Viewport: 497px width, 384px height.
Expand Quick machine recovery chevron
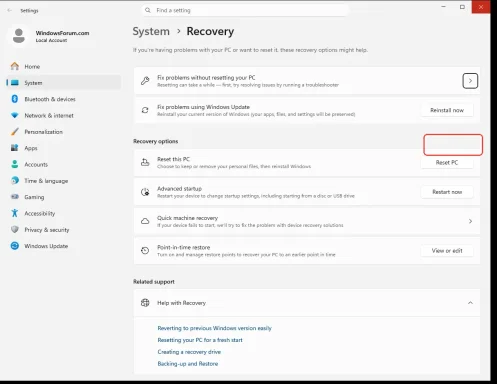470,221
